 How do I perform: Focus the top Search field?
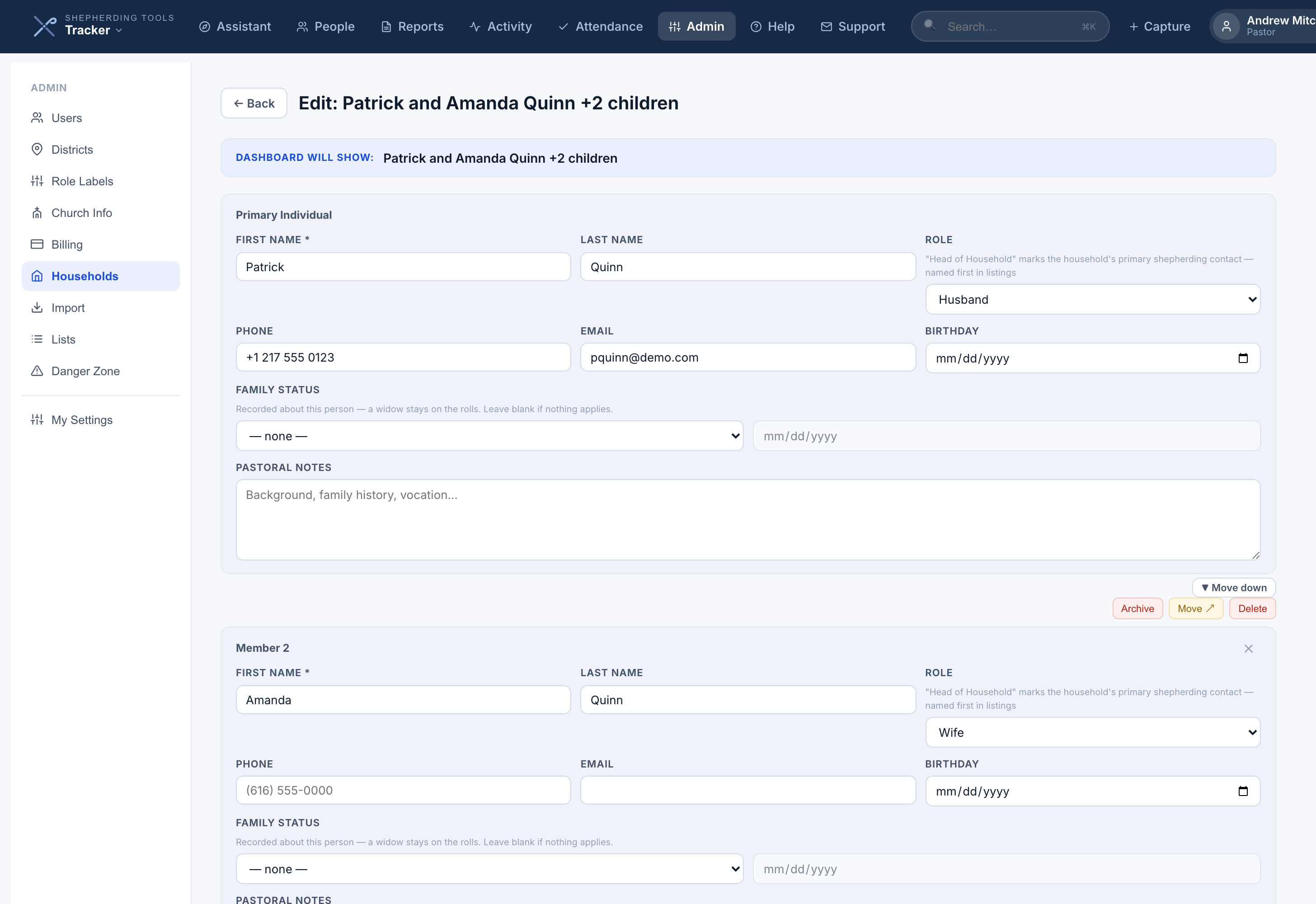(1010, 27)
